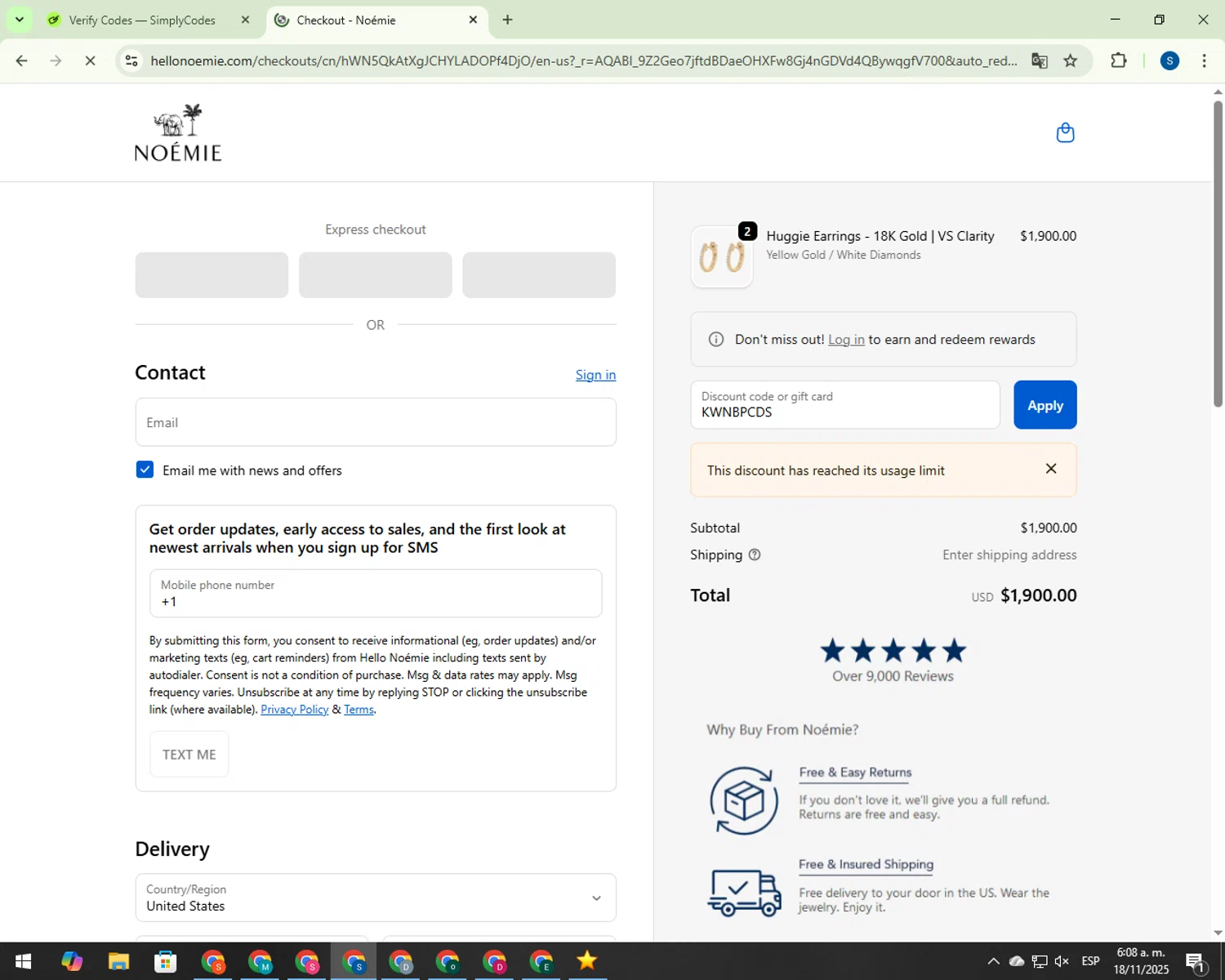Apply the discount code
Viewport: 1225px width, 980px height.
1045,405
